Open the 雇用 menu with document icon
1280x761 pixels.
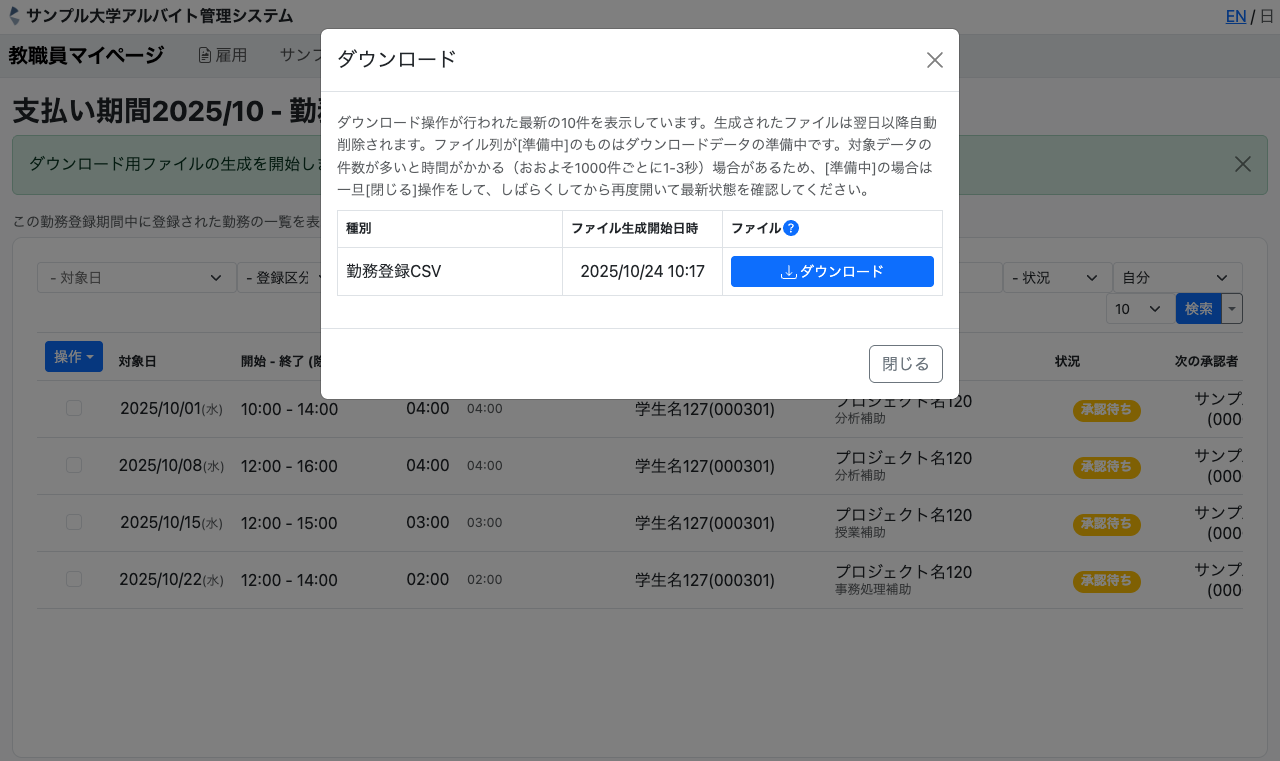(222, 55)
